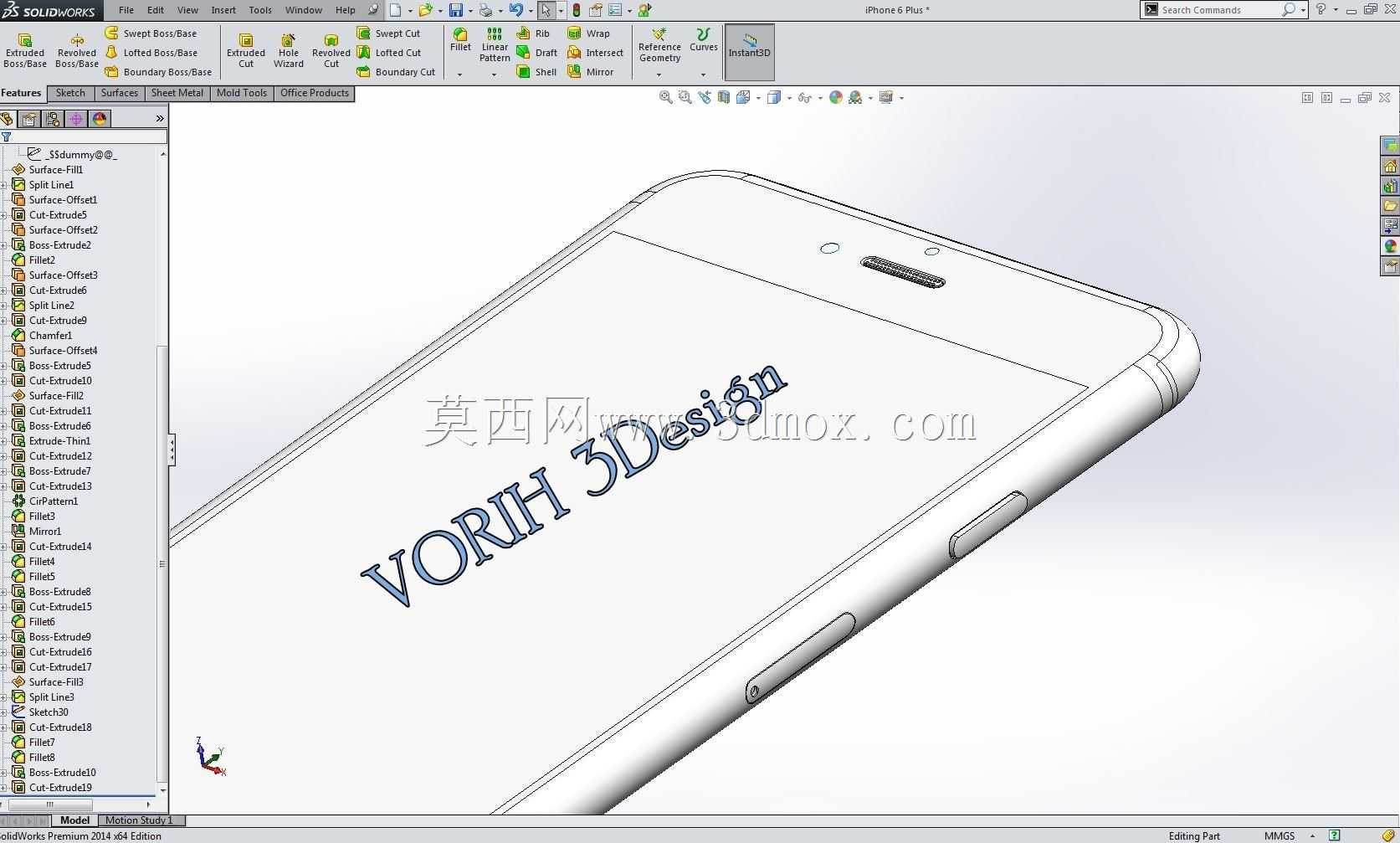The image size is (1400, 843).
Task: Open the DisplayManager tab icon
Action: pos(100,119)
